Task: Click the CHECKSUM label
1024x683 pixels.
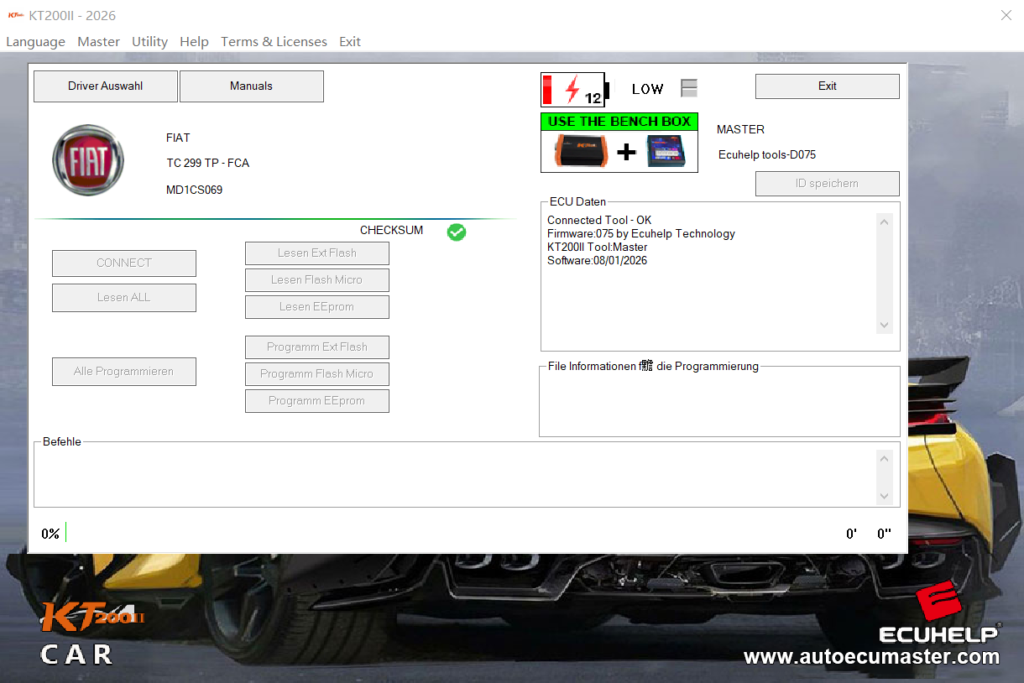Action: coord(391,230)
